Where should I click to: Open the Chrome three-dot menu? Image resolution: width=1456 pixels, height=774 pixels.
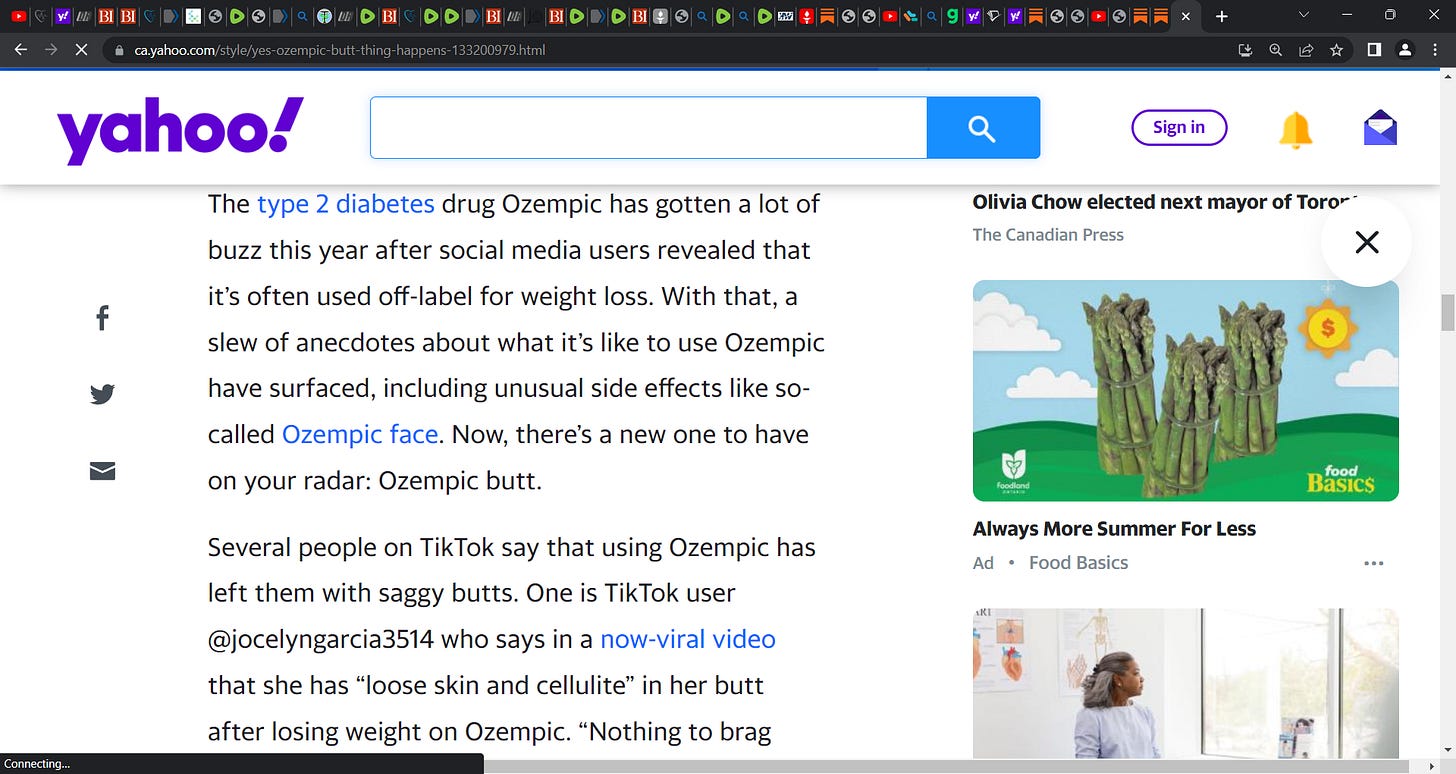coord(1435,50)
